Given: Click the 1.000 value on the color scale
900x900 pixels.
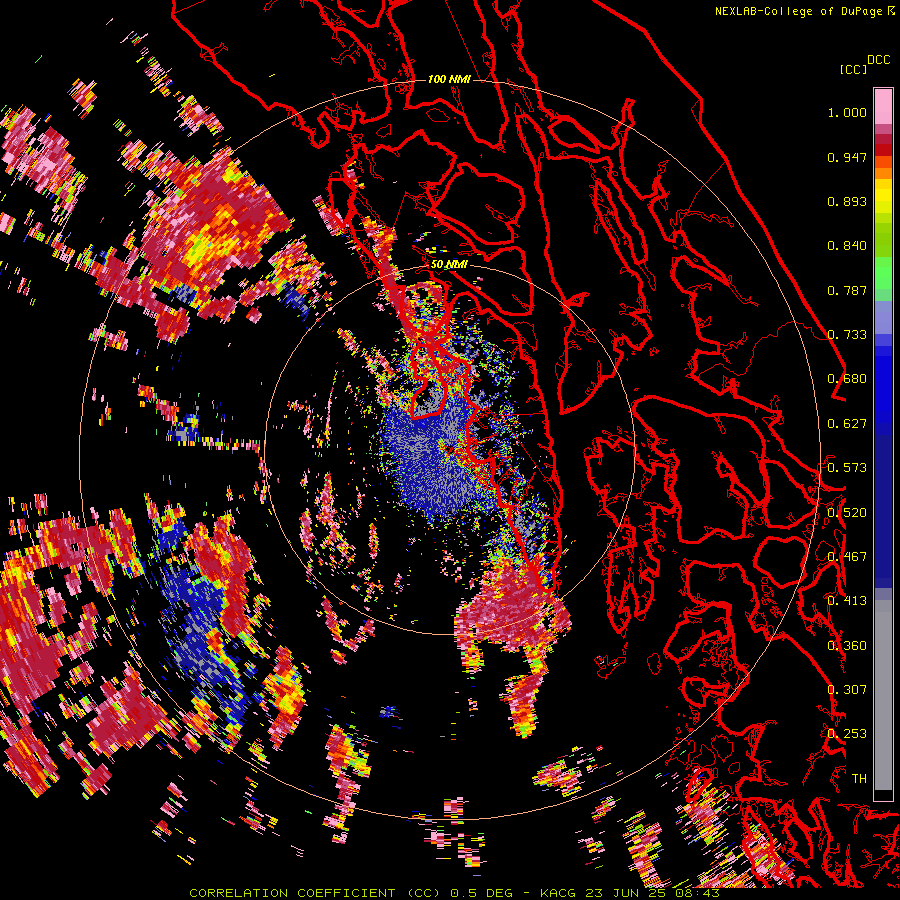Looking at the screenshot, I should [847, 112].
